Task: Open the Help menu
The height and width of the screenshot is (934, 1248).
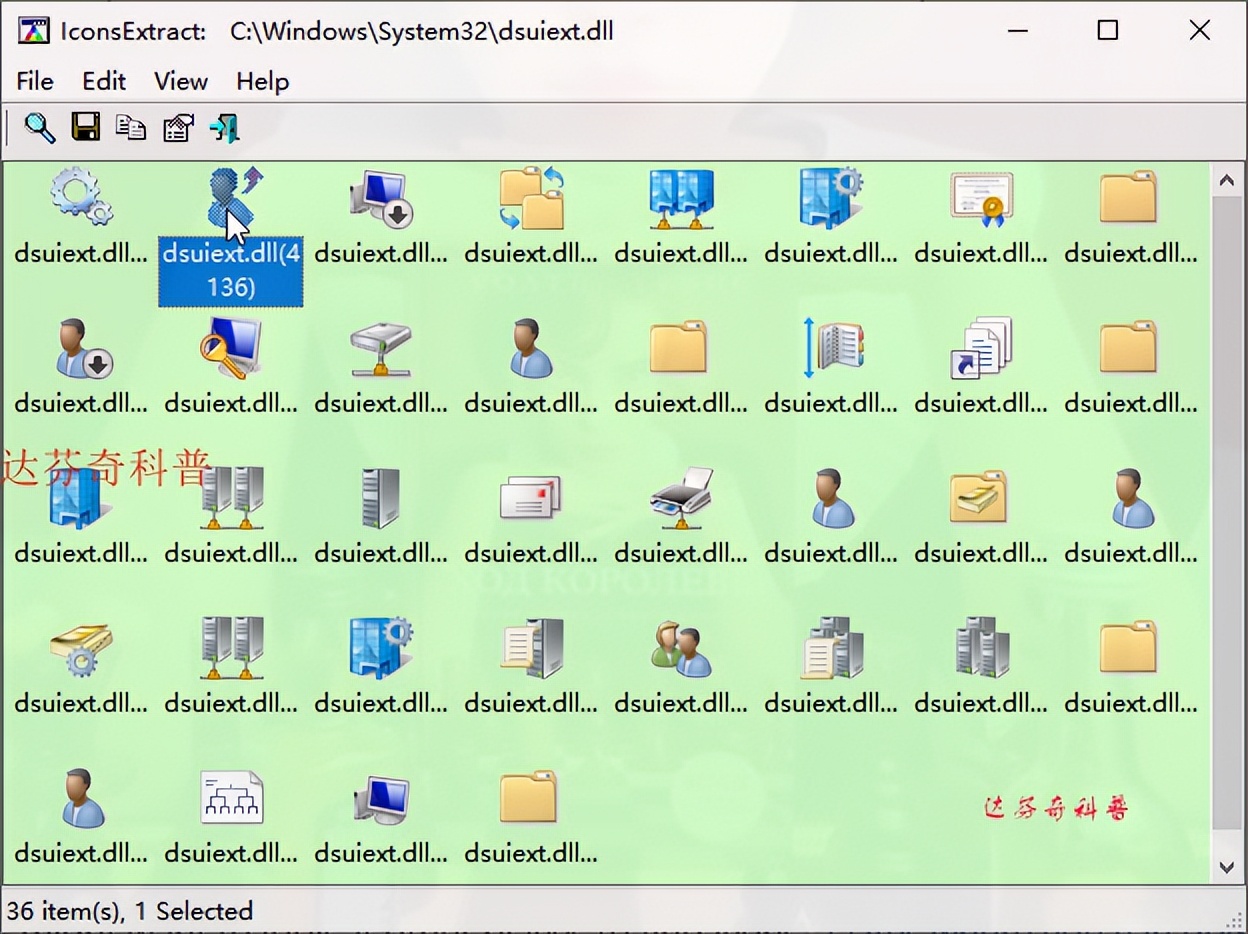Action: tap(261, 81)
